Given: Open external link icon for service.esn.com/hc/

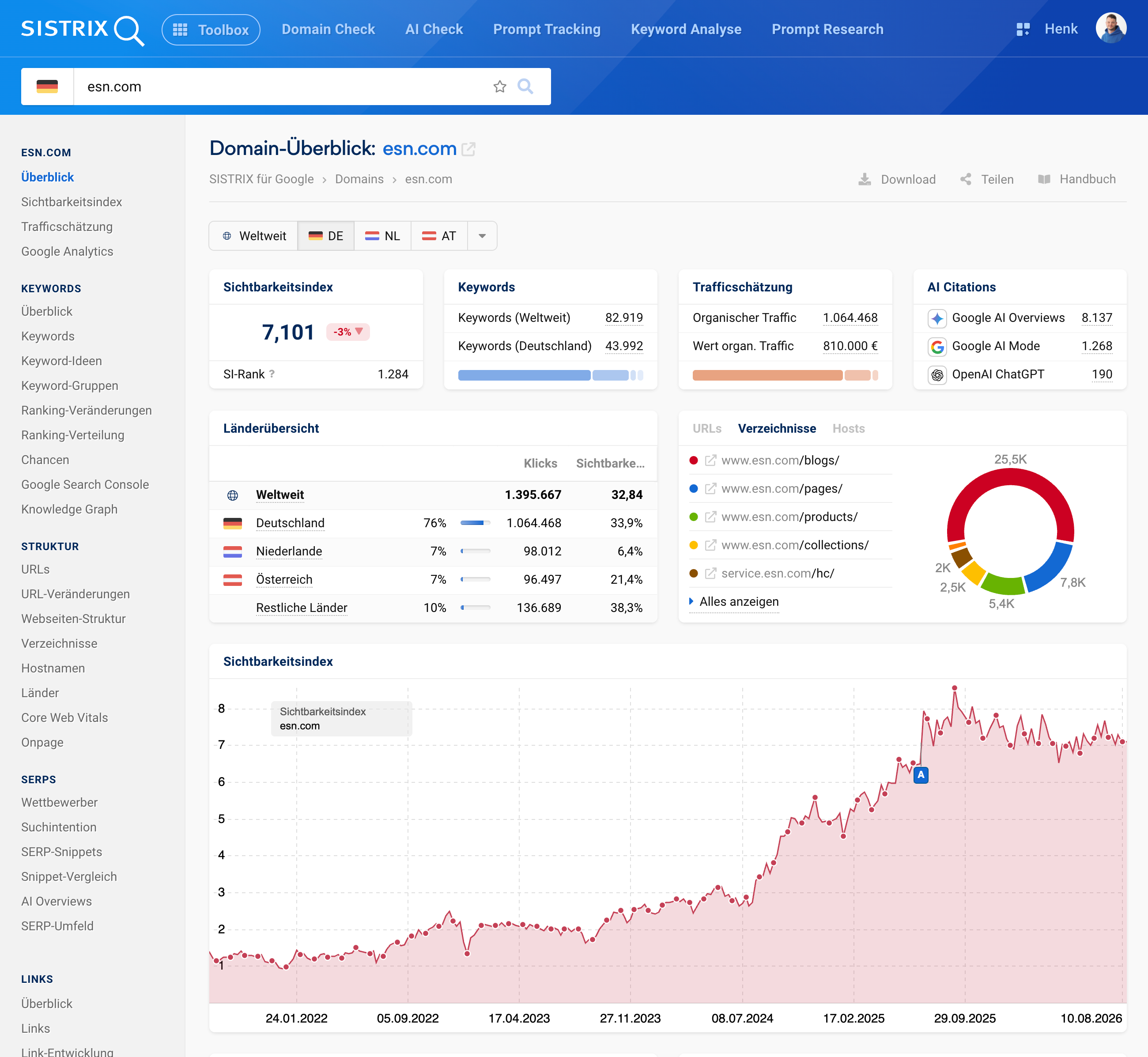Looking at the screenshot, I should pyautogui.click(x=710, y=573).
